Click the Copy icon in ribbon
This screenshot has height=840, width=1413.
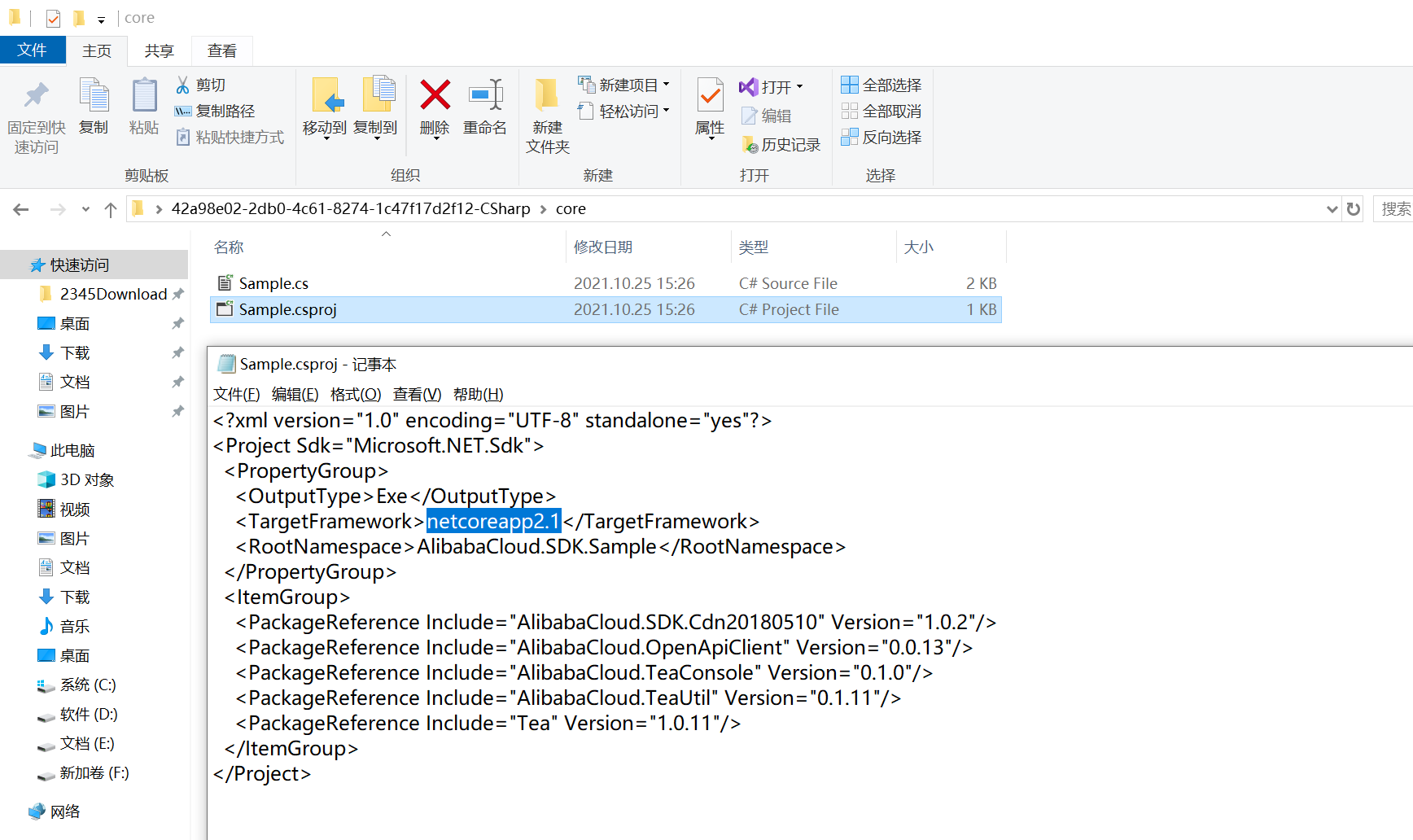point(94,95)
